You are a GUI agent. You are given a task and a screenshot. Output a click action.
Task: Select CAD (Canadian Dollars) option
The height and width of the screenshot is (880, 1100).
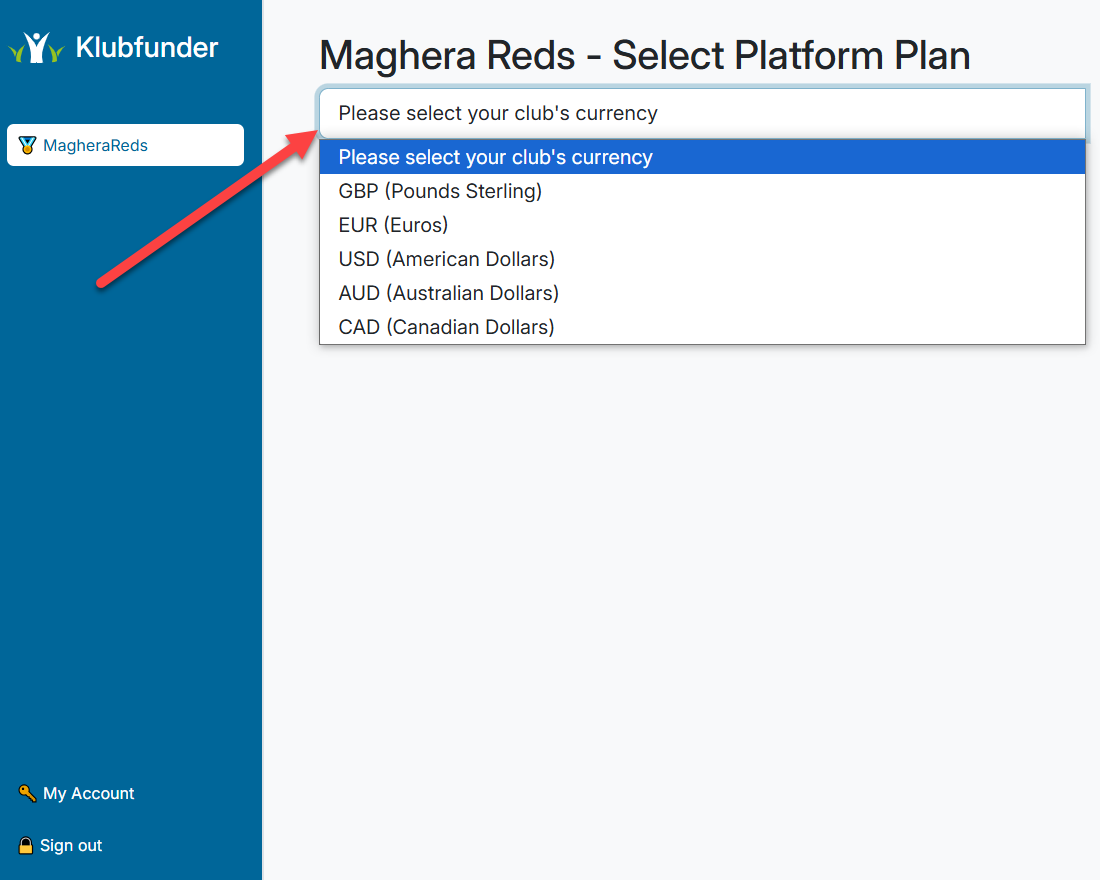tap(446, 327)
